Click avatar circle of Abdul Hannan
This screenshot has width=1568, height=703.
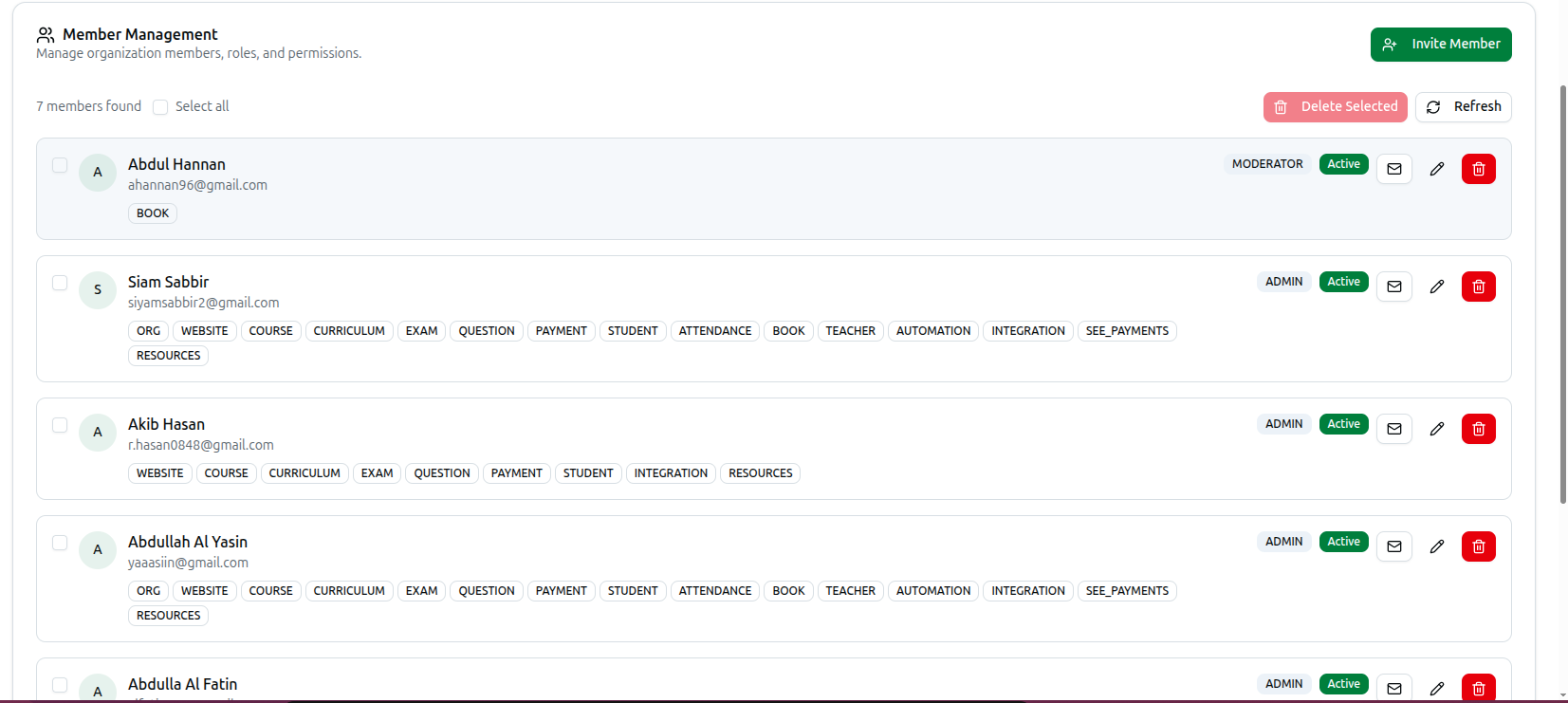98,173
